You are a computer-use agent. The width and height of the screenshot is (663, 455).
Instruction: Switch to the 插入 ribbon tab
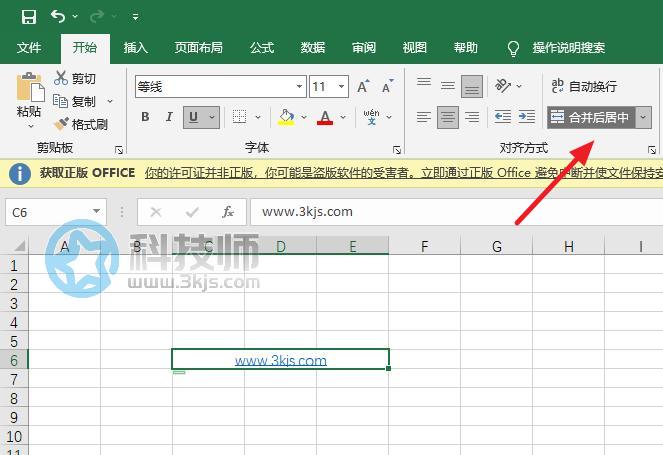(x=135, y=47)
